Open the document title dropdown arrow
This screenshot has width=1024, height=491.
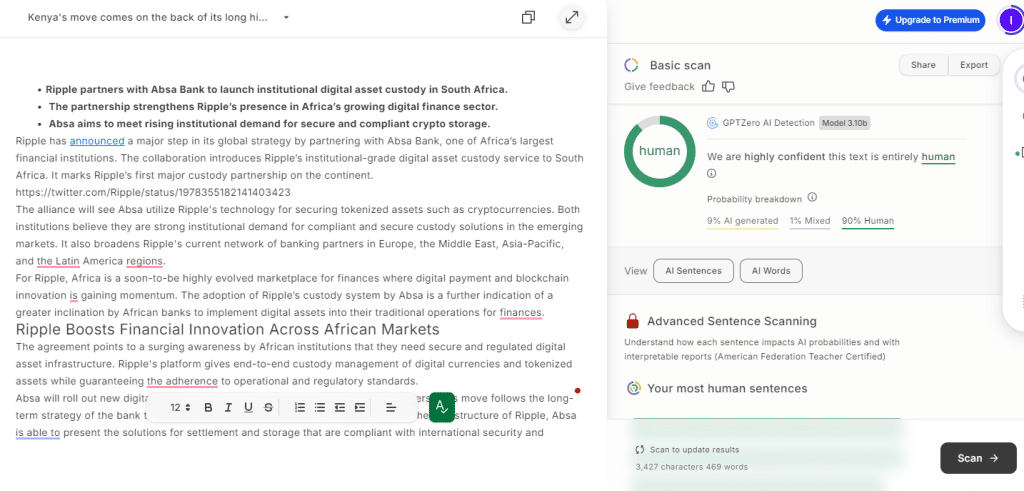[x=286, y=18]
